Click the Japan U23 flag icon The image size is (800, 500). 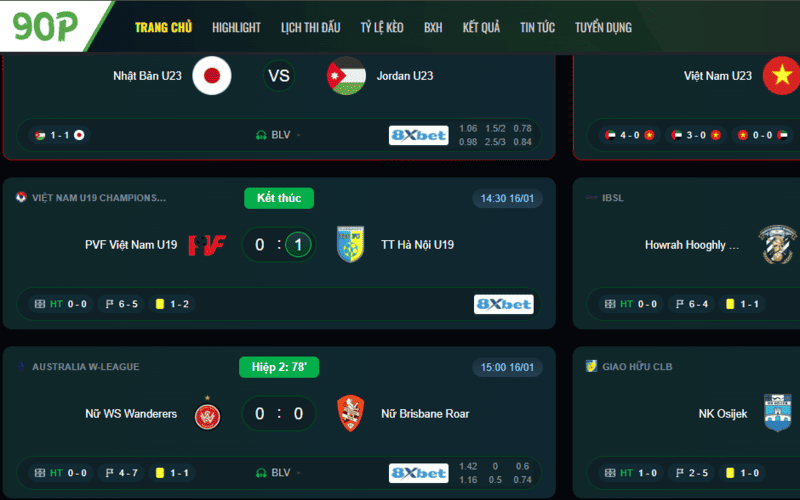(x=212, y=76)
